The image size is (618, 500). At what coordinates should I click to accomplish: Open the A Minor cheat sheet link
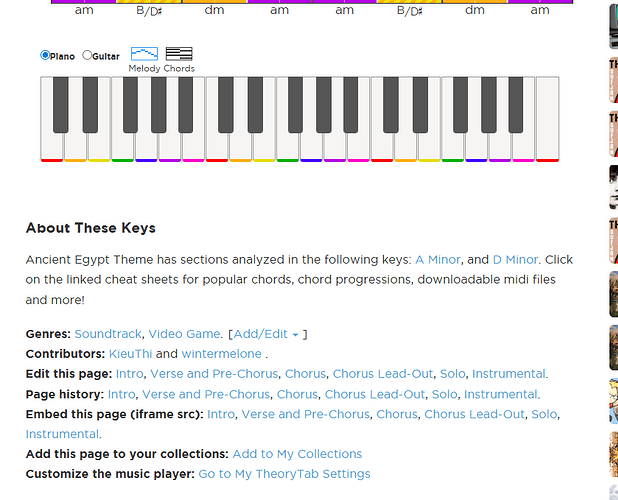point(437,259)
